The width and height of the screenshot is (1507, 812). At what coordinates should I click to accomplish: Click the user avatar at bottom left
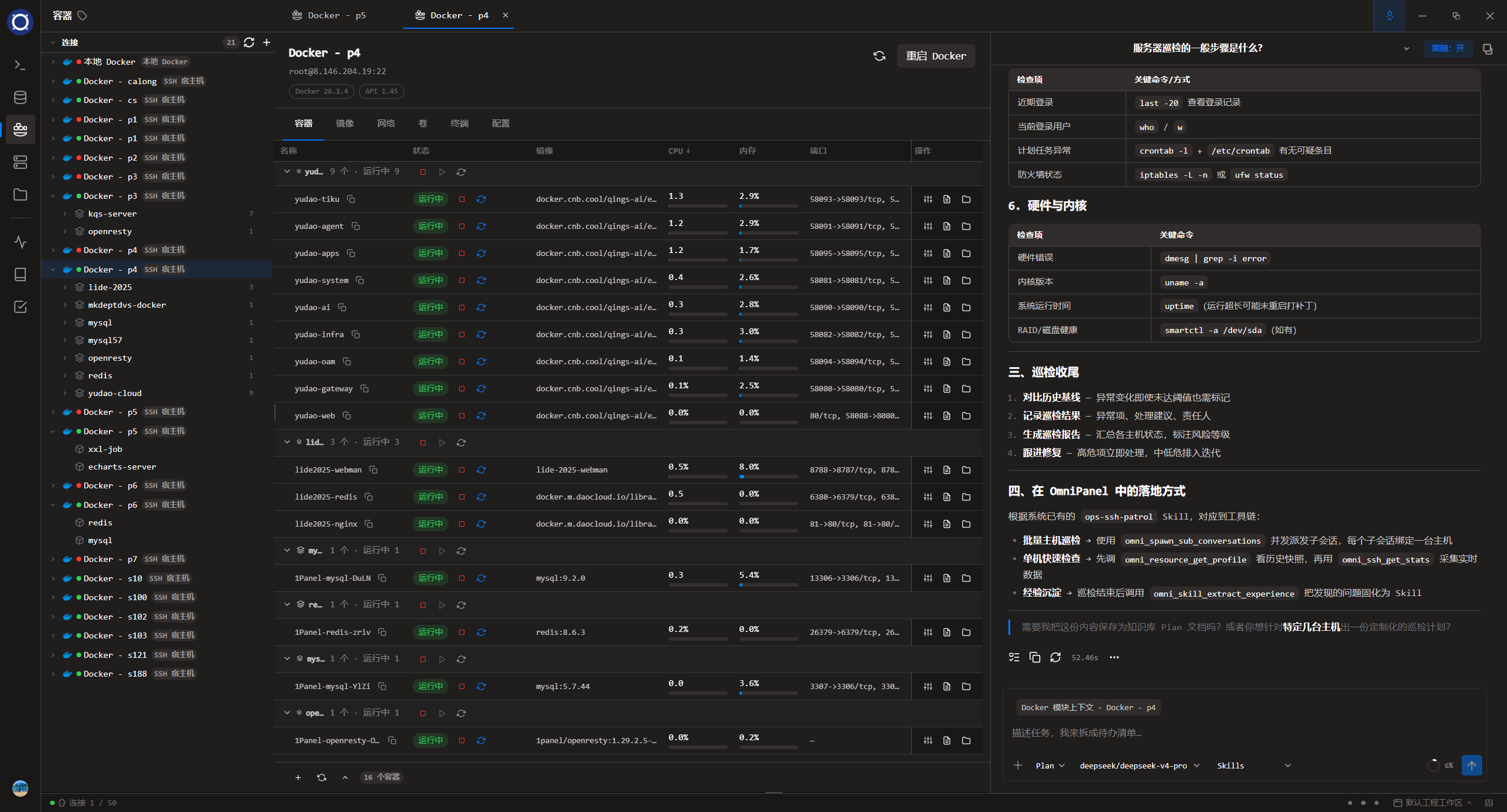20,788
